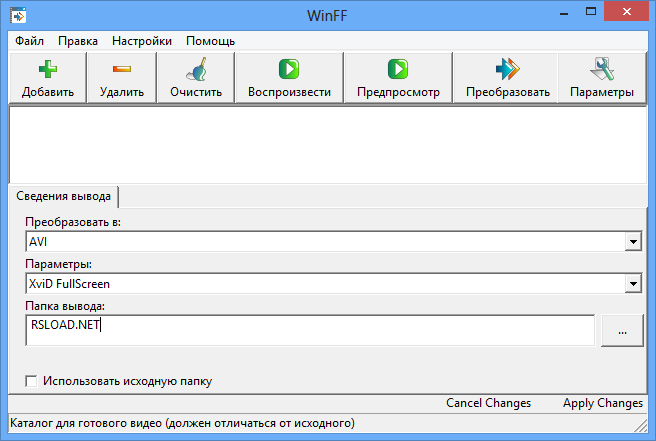Open the Файл menu
Image resolution: width=656 pixels, height=441 pixels.
click(x=29, y=41)
